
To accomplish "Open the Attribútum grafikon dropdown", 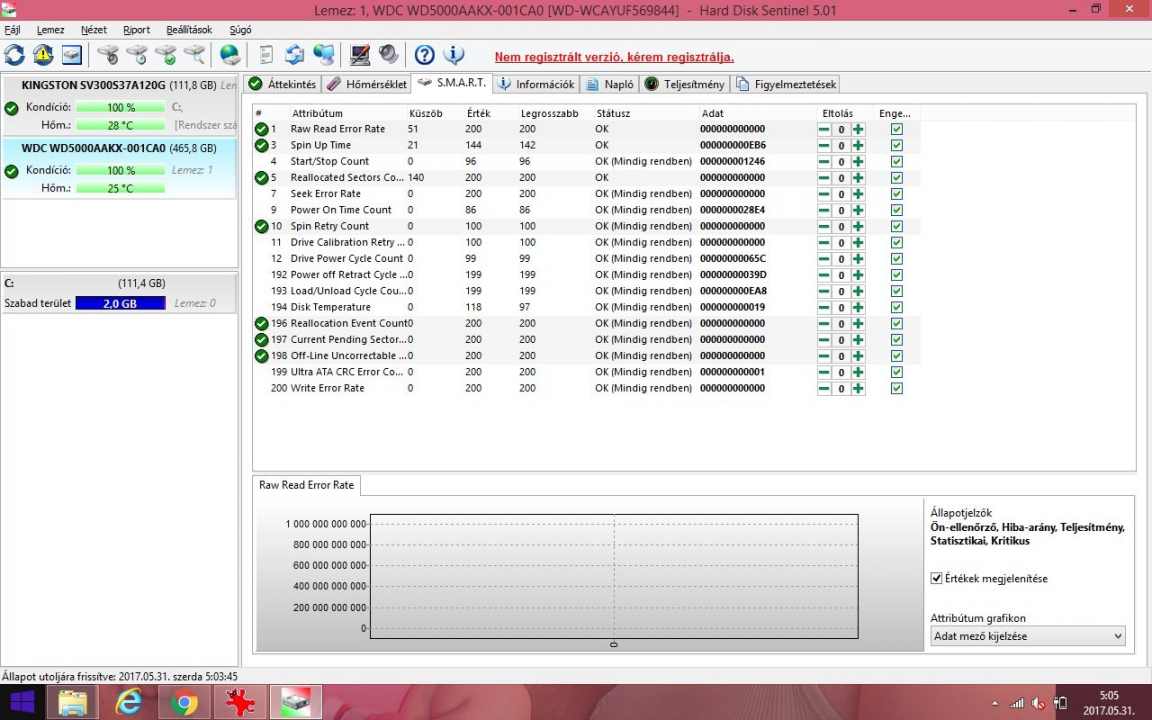I will pyautogui.click(x=1027, y=636).
